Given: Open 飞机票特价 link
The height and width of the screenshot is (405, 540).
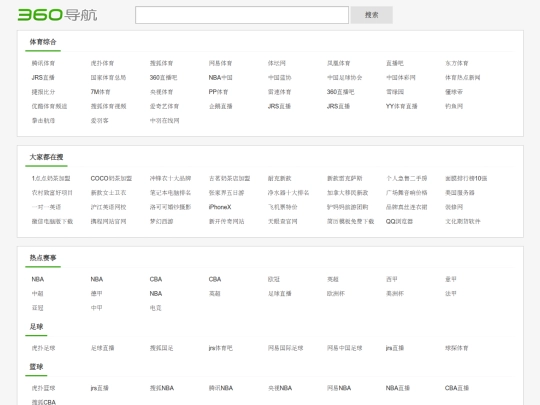Looking at the screenshot, I should [282, 207].
